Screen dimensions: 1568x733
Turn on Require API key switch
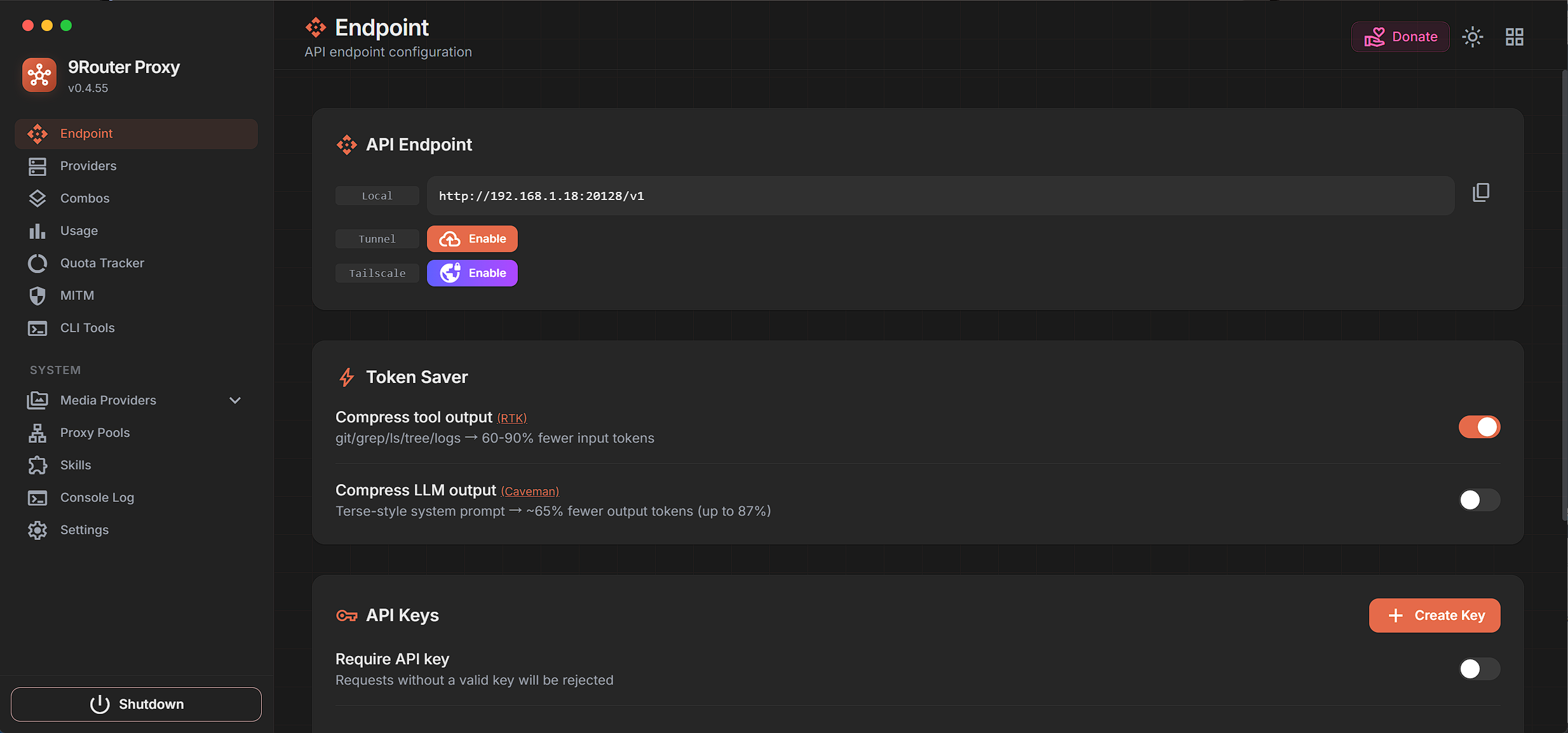1479,669
